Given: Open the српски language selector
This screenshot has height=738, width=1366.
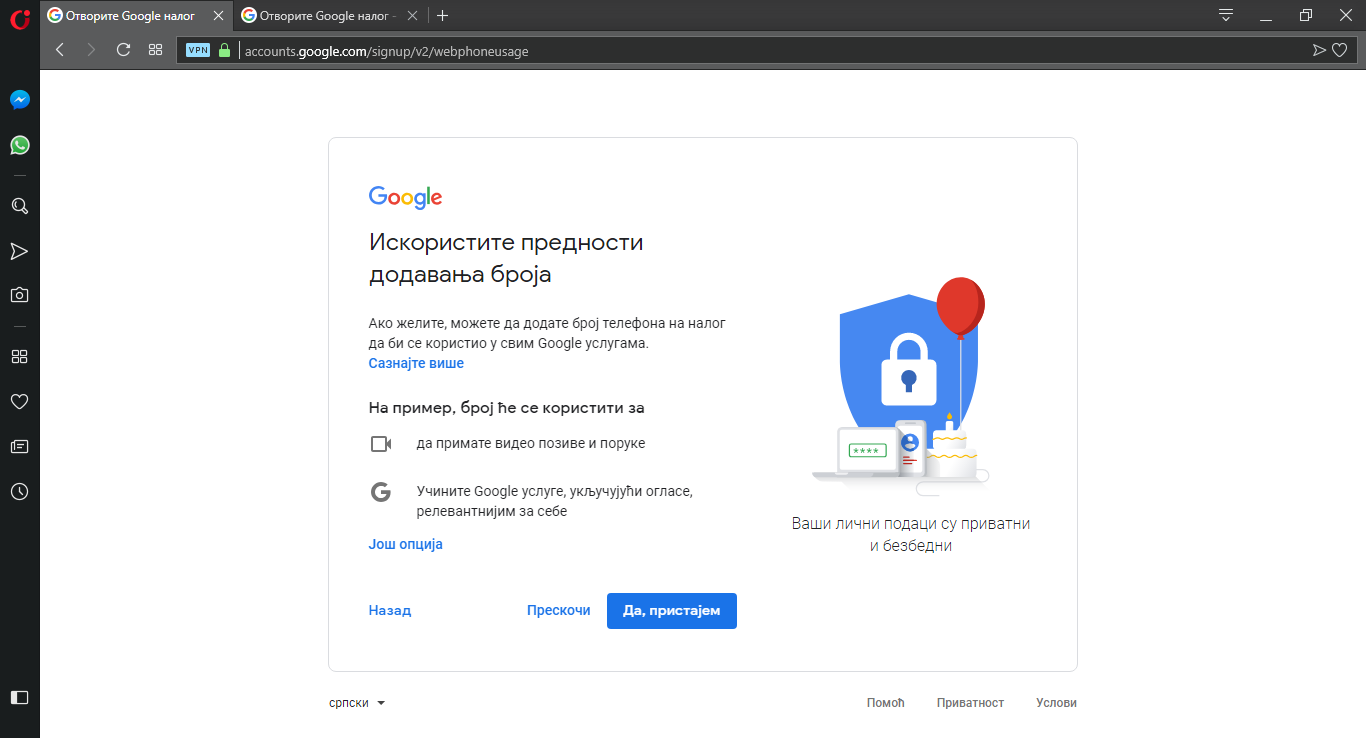Looking at the screenshot, I should point(357,702).
